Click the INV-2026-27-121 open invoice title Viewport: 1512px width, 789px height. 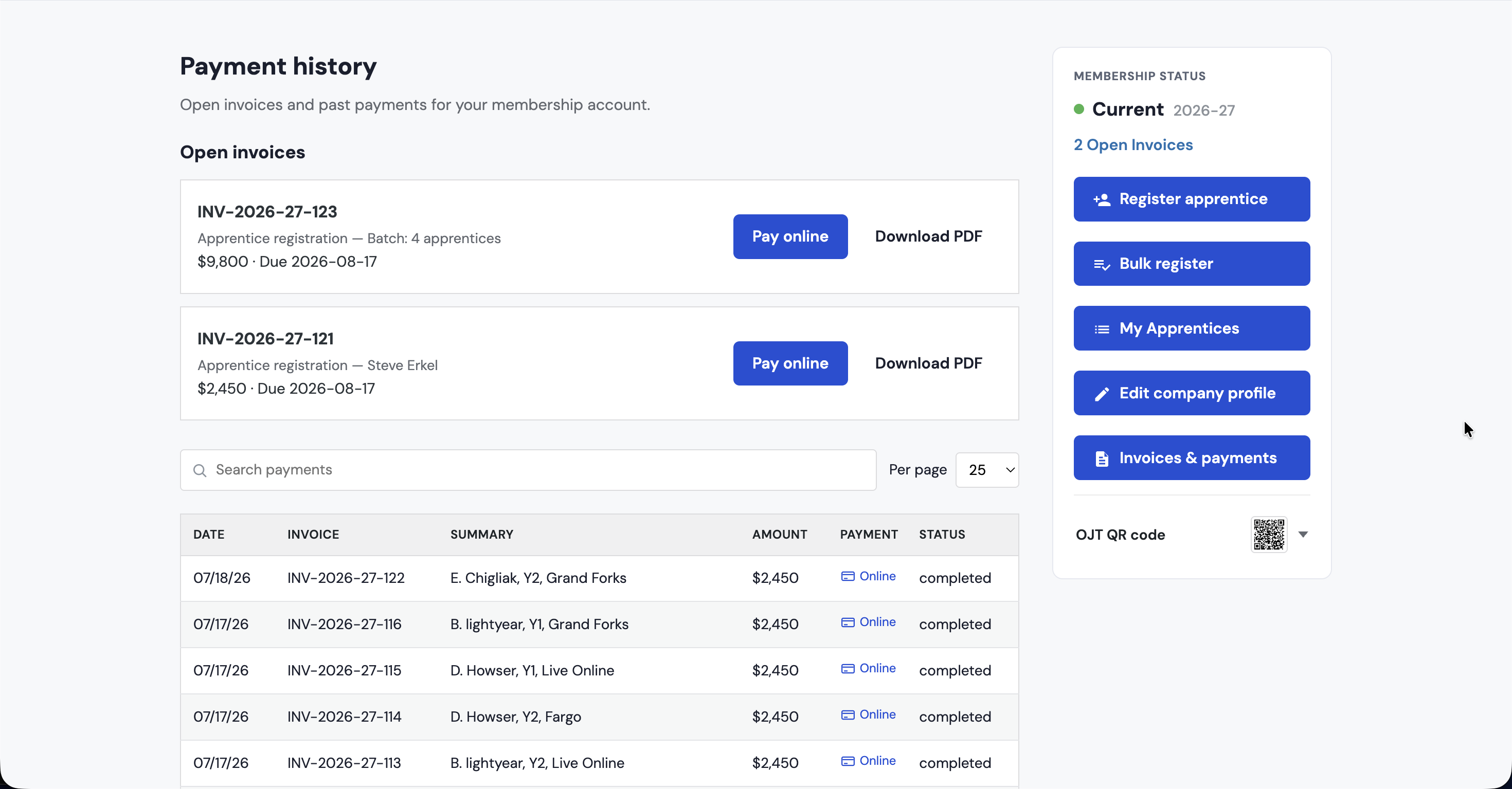265,339
